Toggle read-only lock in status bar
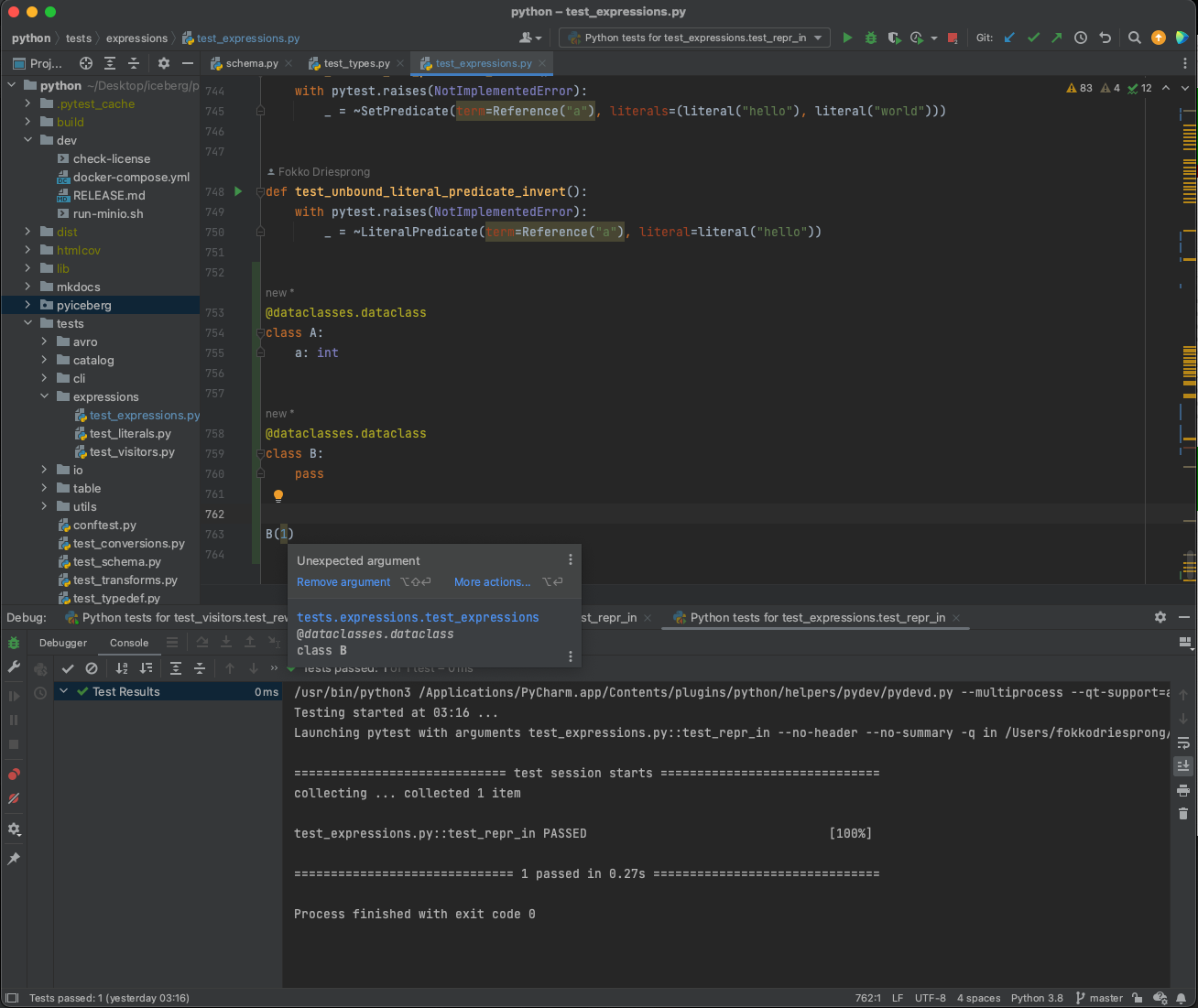The width and height of the screenshot is (1198, 1008). (1137, 998)
